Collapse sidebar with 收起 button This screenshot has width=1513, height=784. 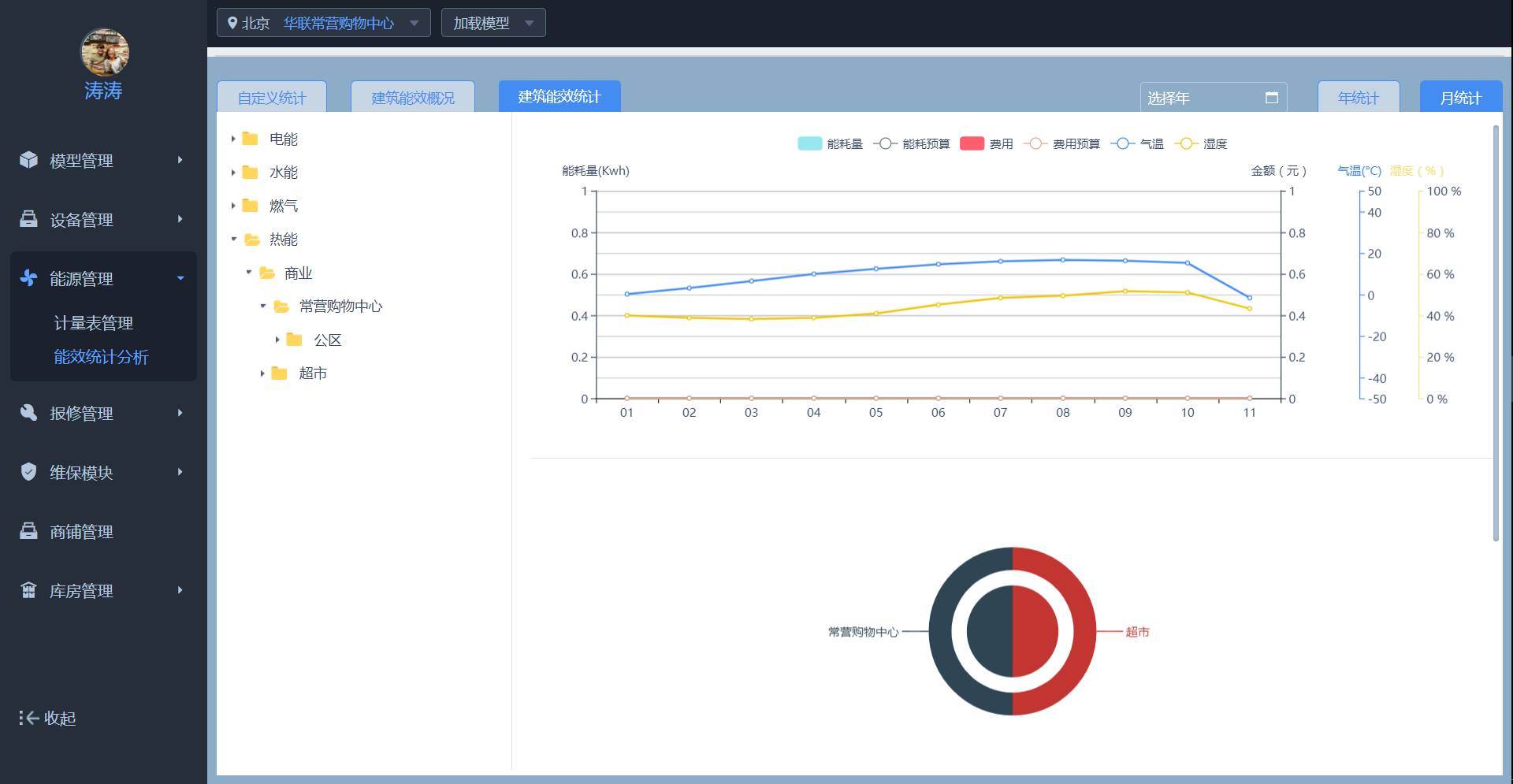[48, 718]
